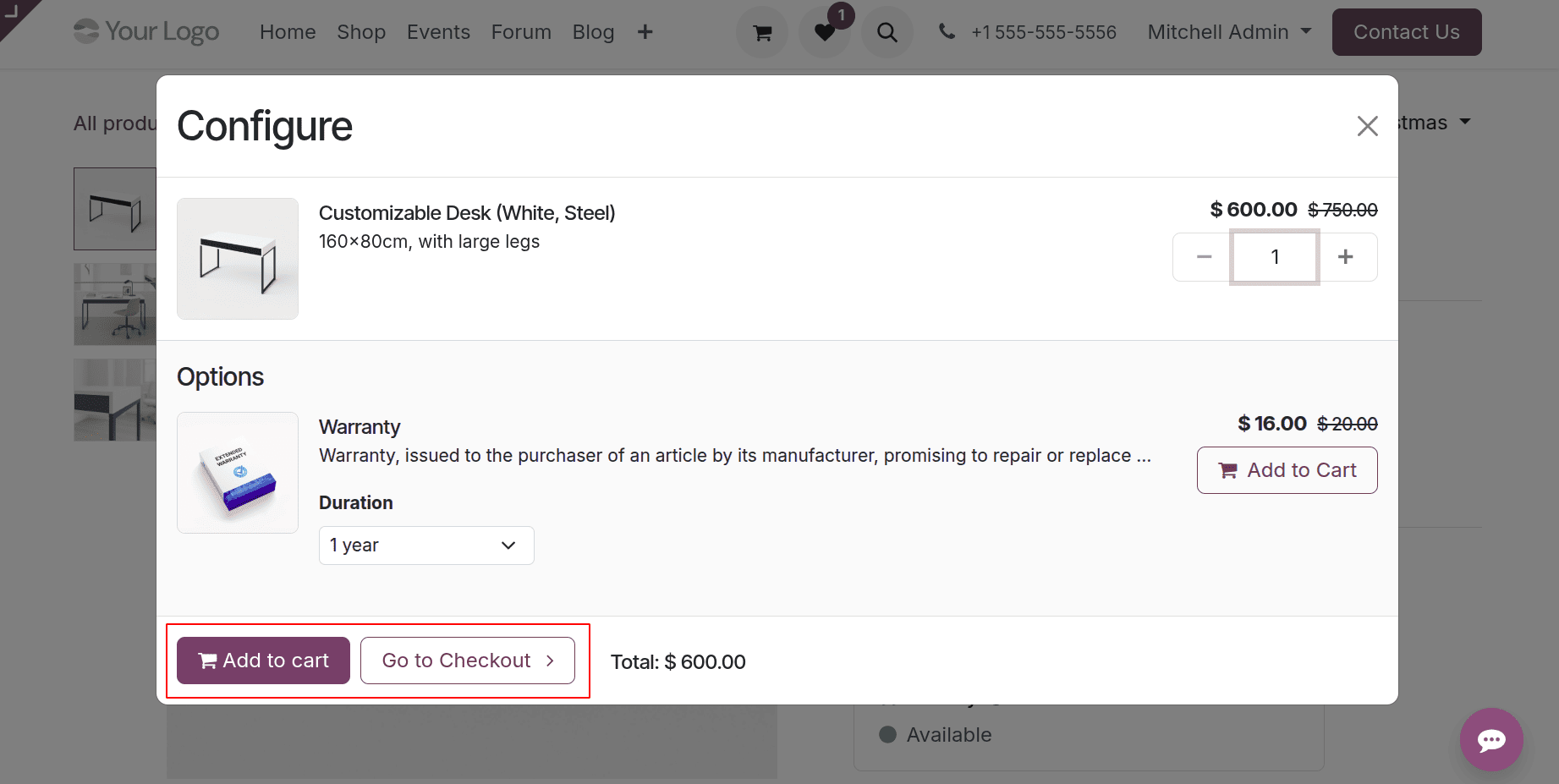This screenshot has width=1559, height=784.
Task: Go to Home menu item
Action: tap(288, 32)
